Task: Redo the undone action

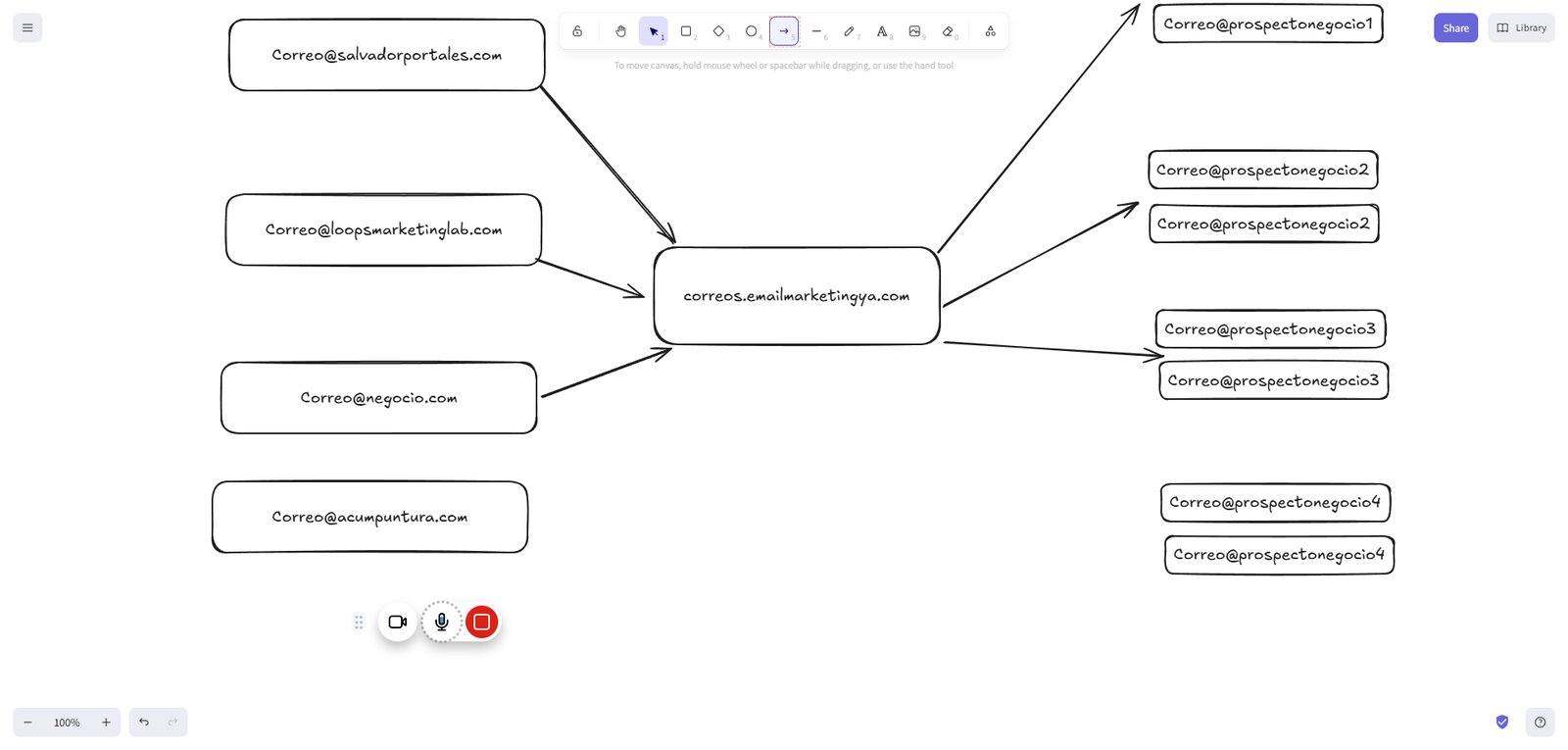Action: click(173, 723)
